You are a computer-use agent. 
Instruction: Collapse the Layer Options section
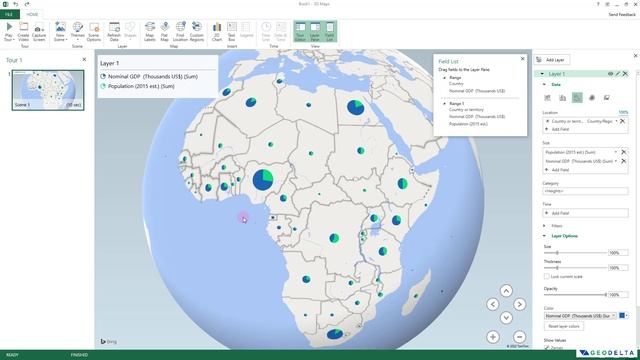pos(544,236)
